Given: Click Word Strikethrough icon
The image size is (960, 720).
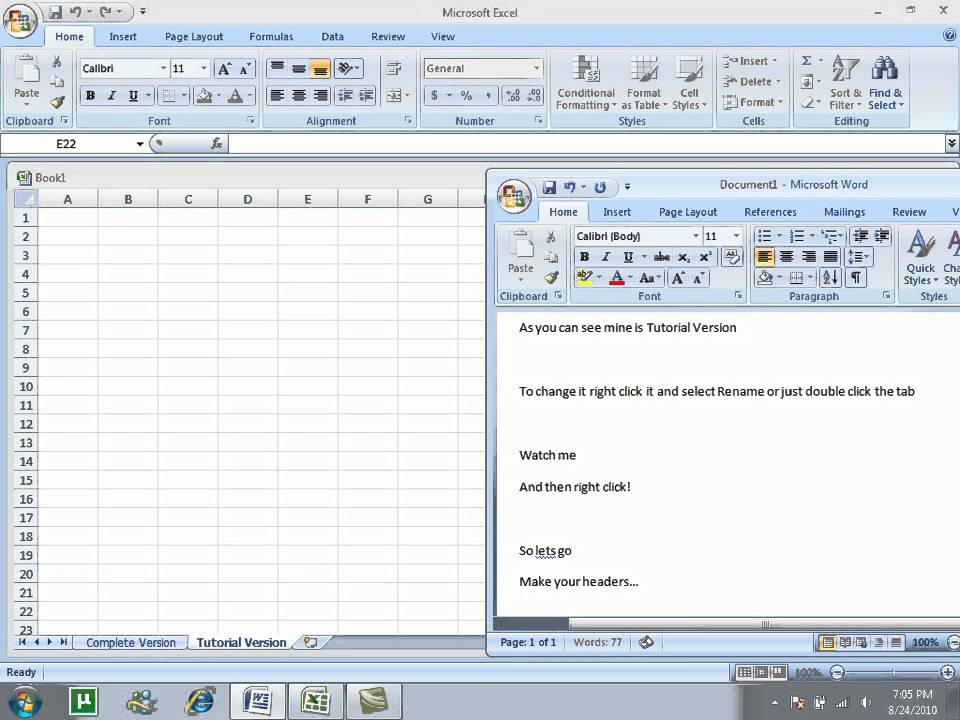Looking at the screenshot, I should coord(661,257).
